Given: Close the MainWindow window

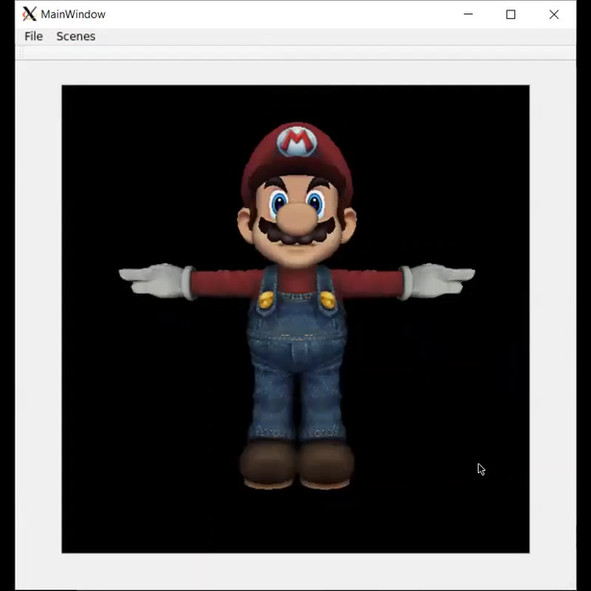Looking at the screenshot, I should click(554, 14).
